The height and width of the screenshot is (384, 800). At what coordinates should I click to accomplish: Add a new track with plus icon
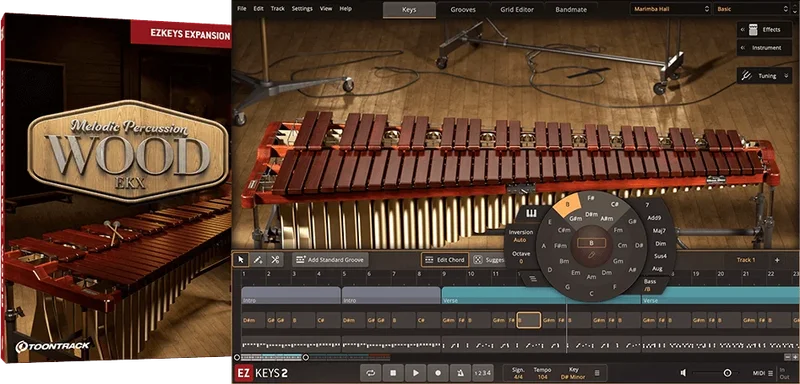tap(777, 260)
